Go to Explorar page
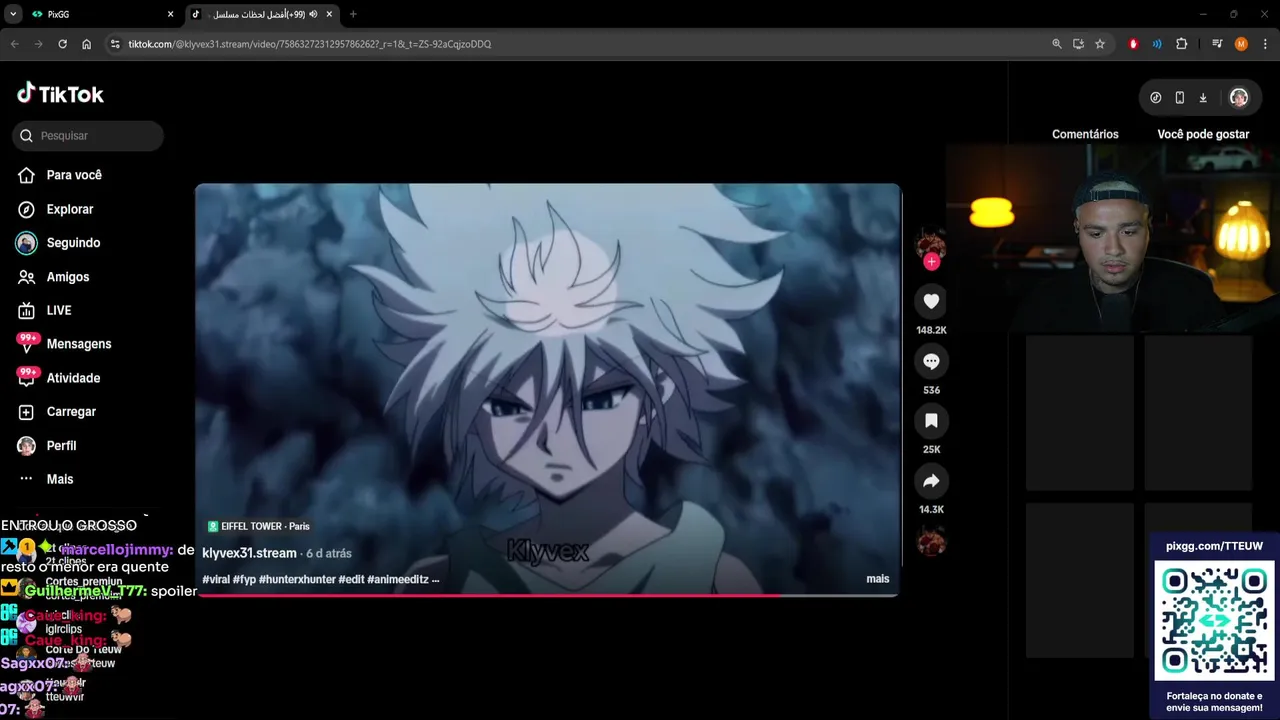This screenshot has height=720, width=1280. [56, 209]
